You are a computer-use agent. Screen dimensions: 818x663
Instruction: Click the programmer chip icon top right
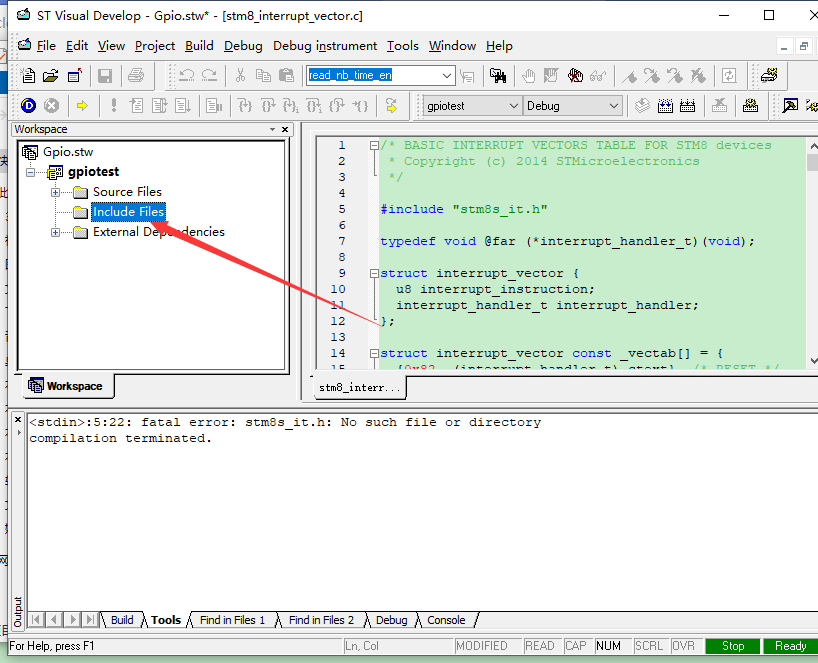(769, 76)
